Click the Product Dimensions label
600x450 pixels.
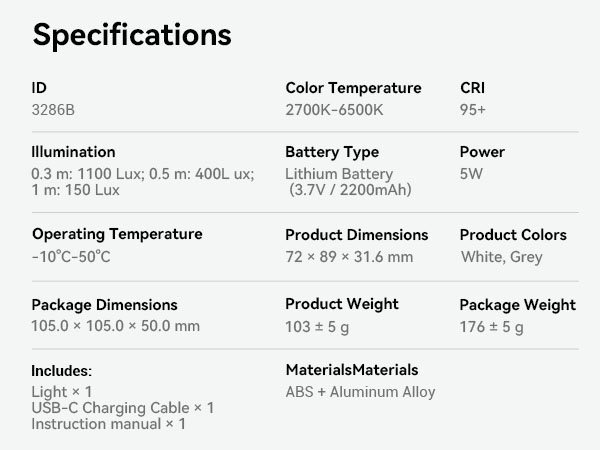click(x=356, y=235)
